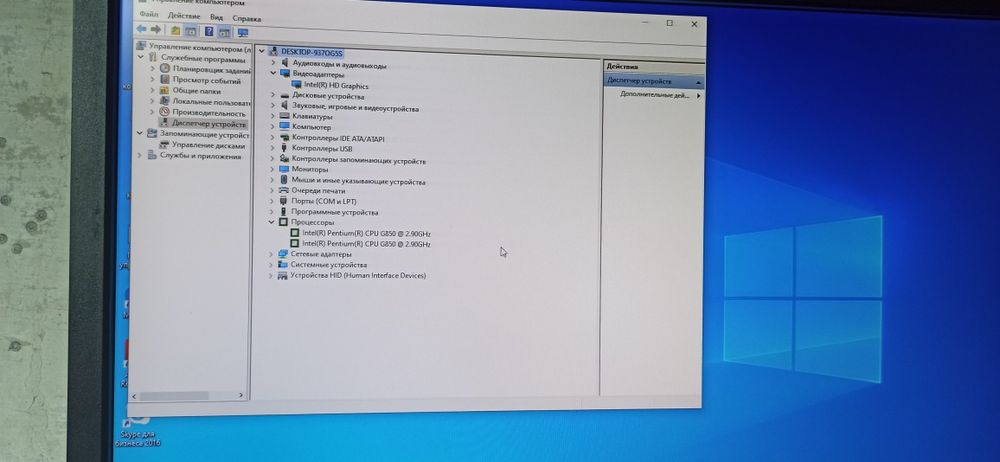1000x462 pixels.
Task: Select the DESKTOP-937OG5S computer name
Action: point(311,52)
